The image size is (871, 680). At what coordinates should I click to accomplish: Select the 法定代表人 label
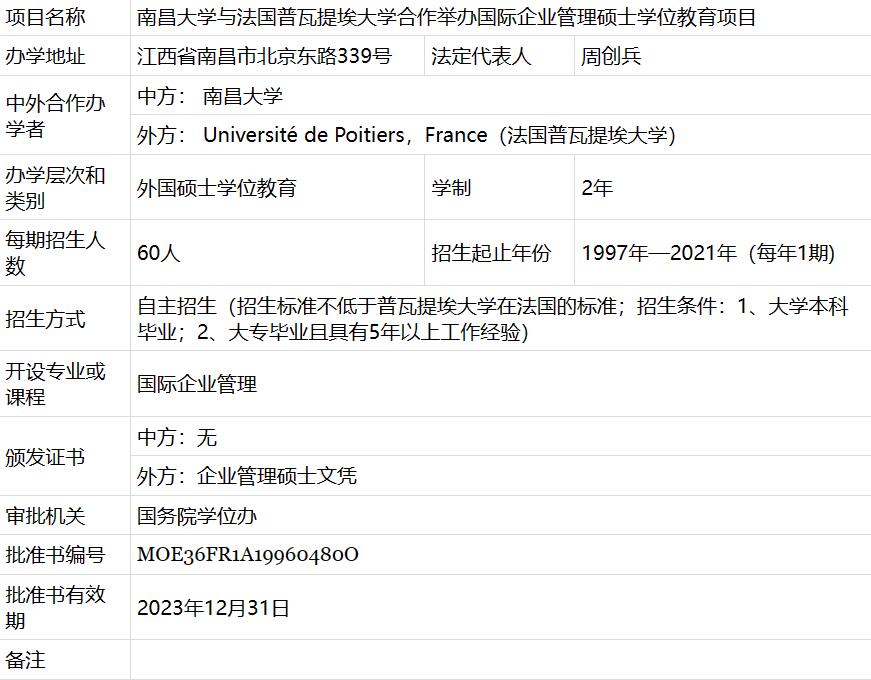point(481,56)
